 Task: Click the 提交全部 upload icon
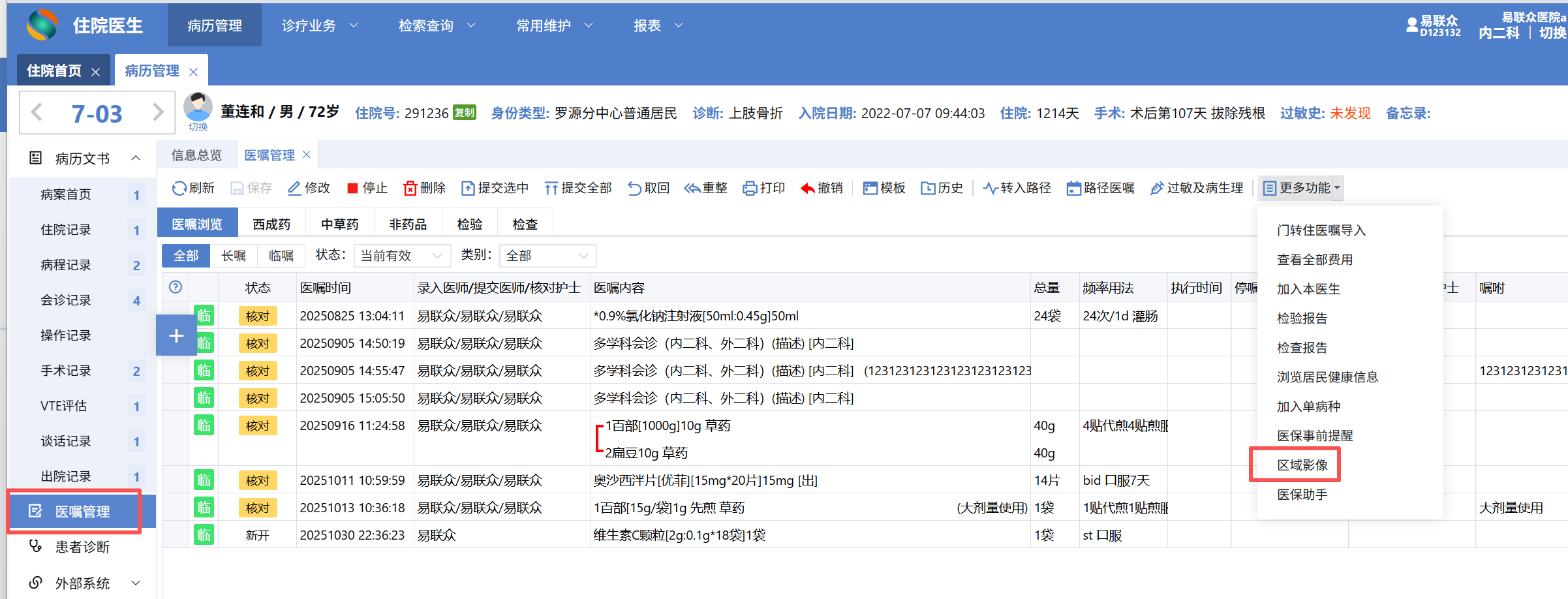(551, 189)
